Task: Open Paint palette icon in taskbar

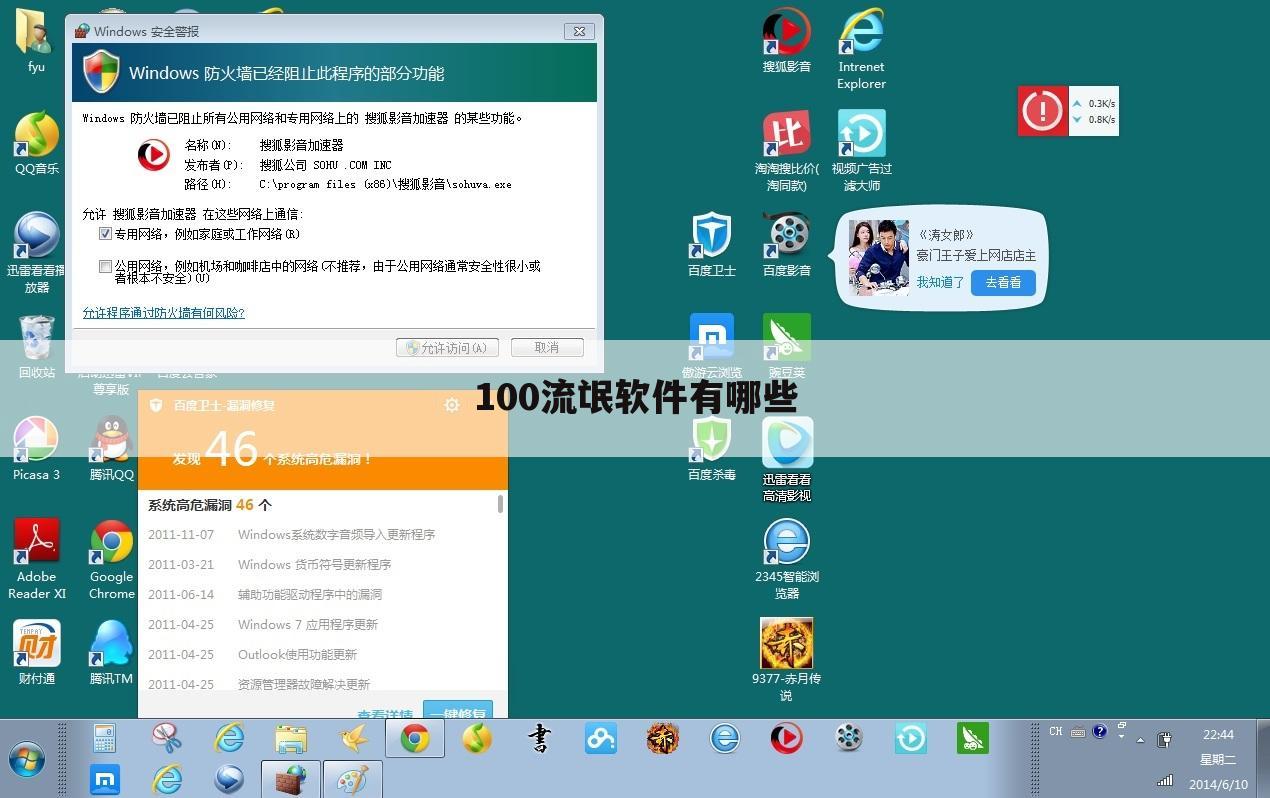Action: 351,779
